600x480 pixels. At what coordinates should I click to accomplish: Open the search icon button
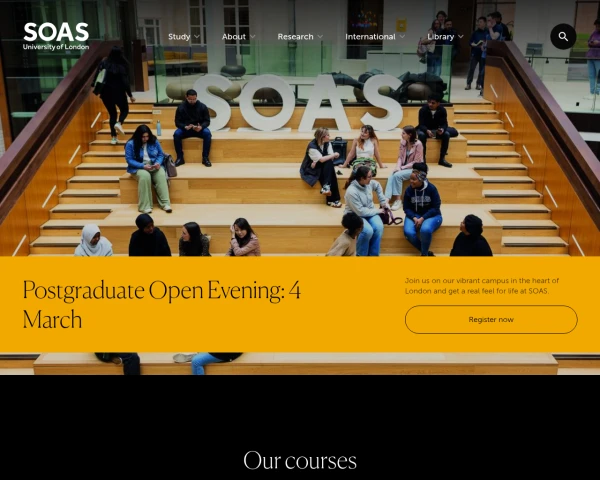point(563,37)
